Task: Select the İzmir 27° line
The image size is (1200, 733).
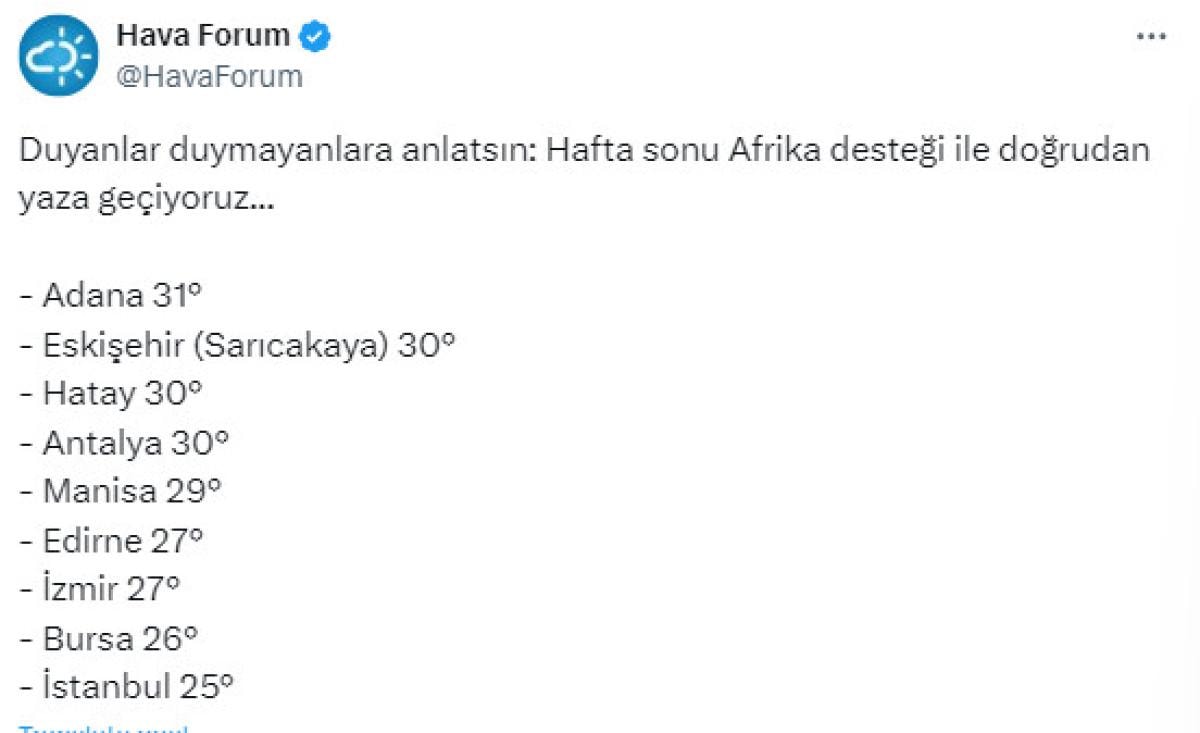Action: click(x=100, y=589)
